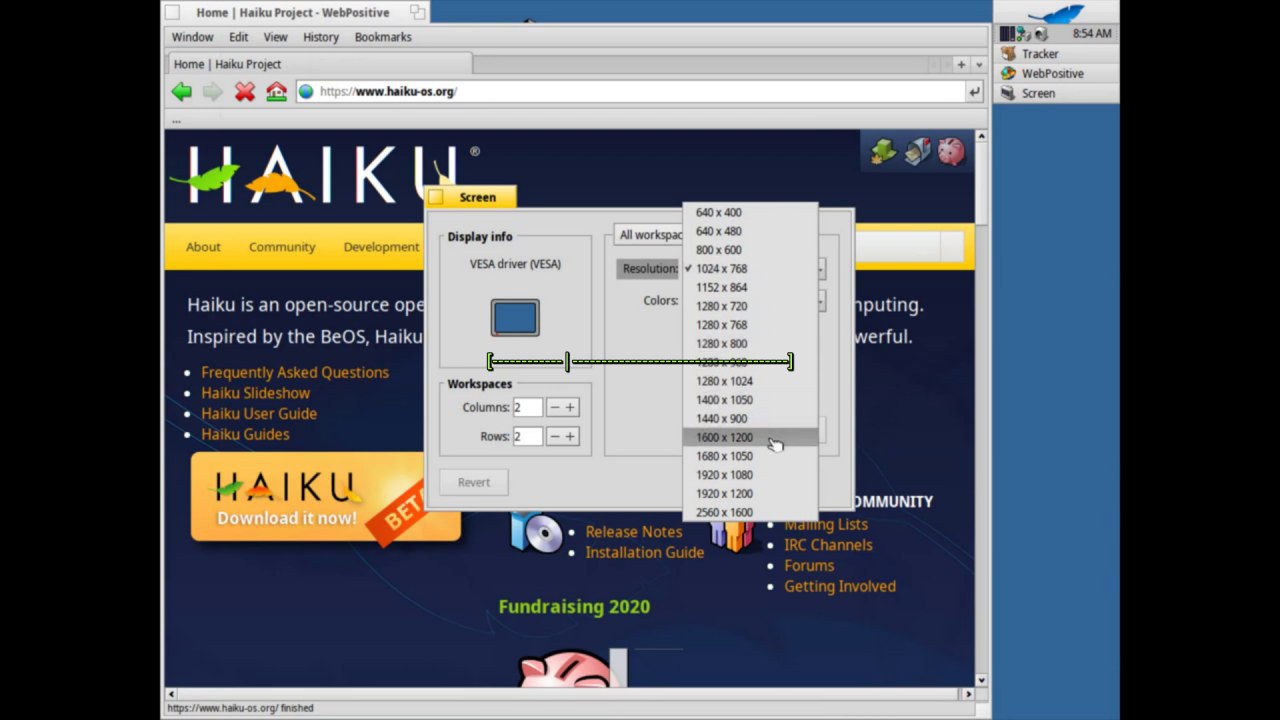Click the WebPositive zoom button in title tab

pyautogui.click(x=417, y=12)
